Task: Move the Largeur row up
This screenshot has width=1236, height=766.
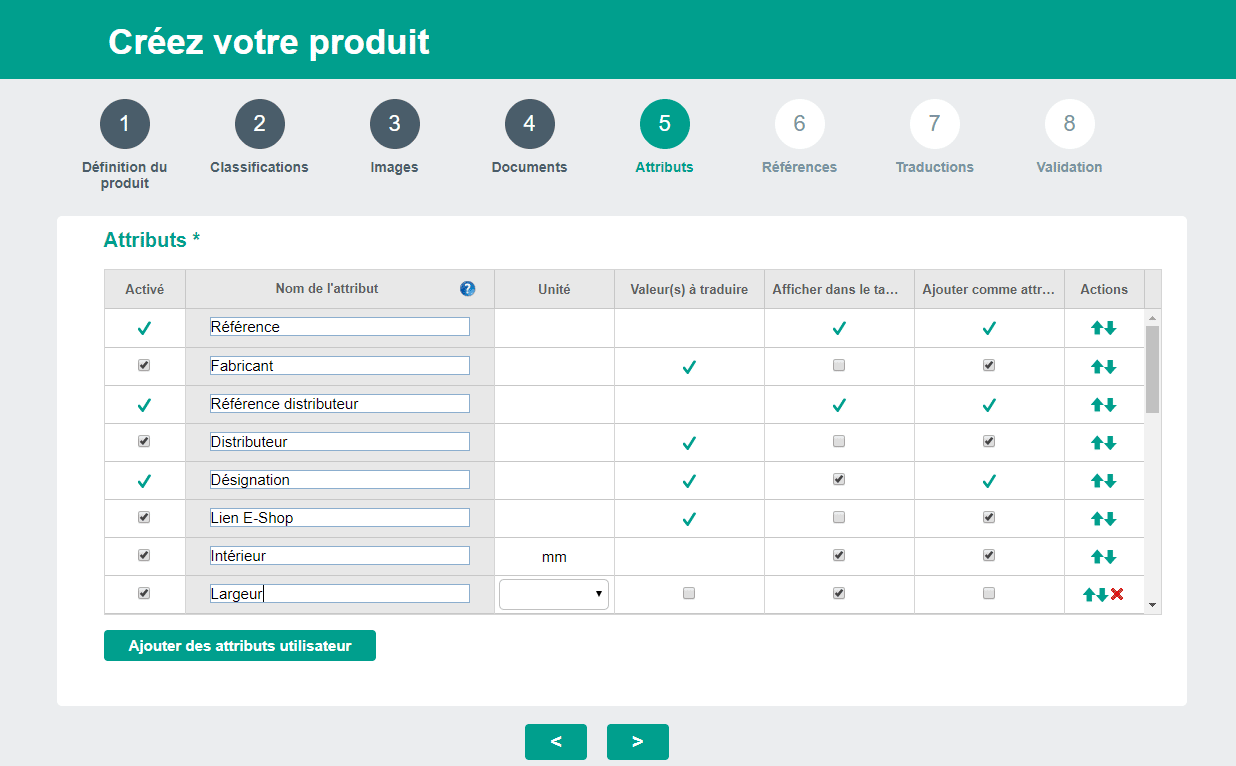Action: coord(1089,594)
